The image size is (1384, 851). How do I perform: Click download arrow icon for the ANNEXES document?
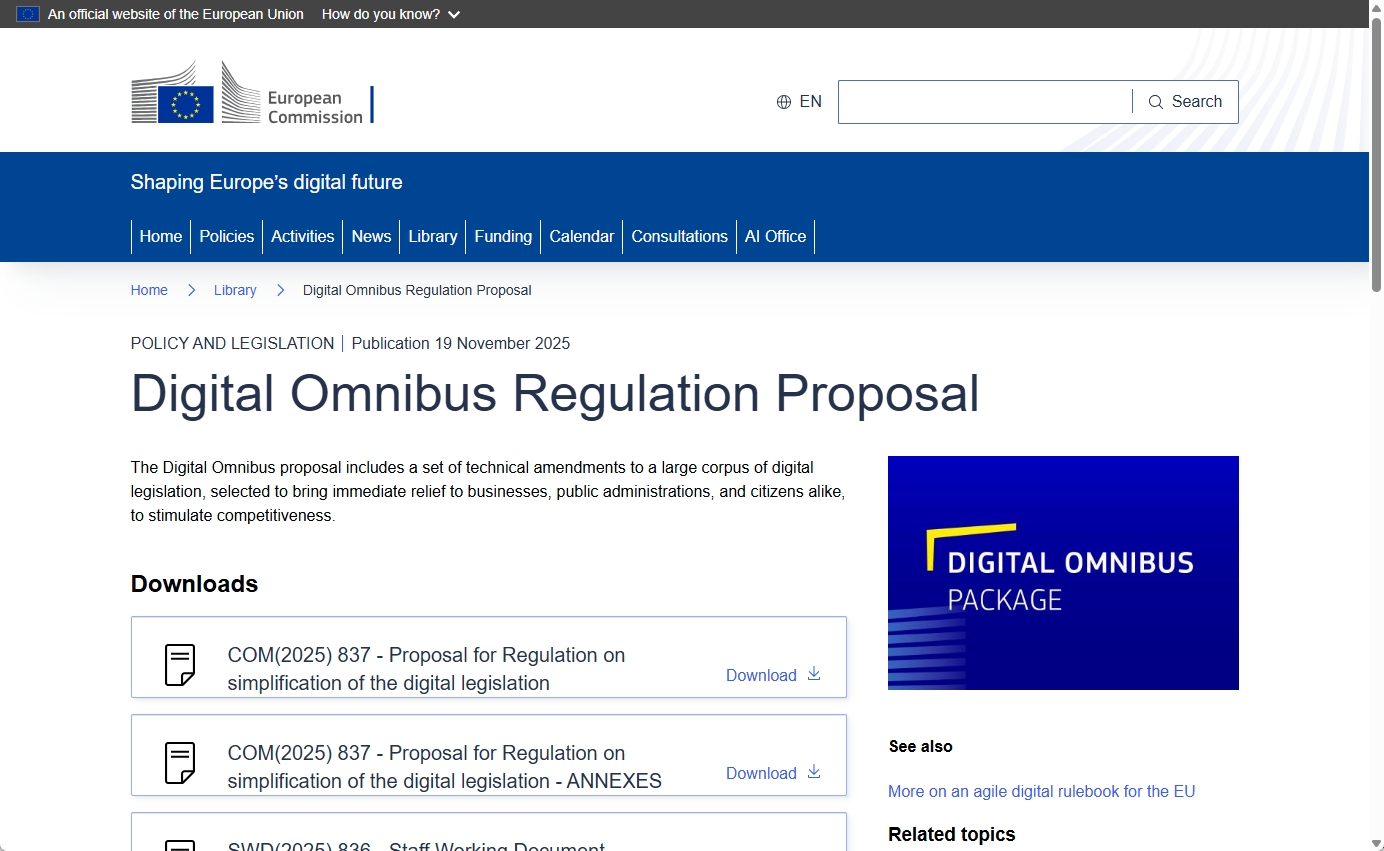[814, 771]
